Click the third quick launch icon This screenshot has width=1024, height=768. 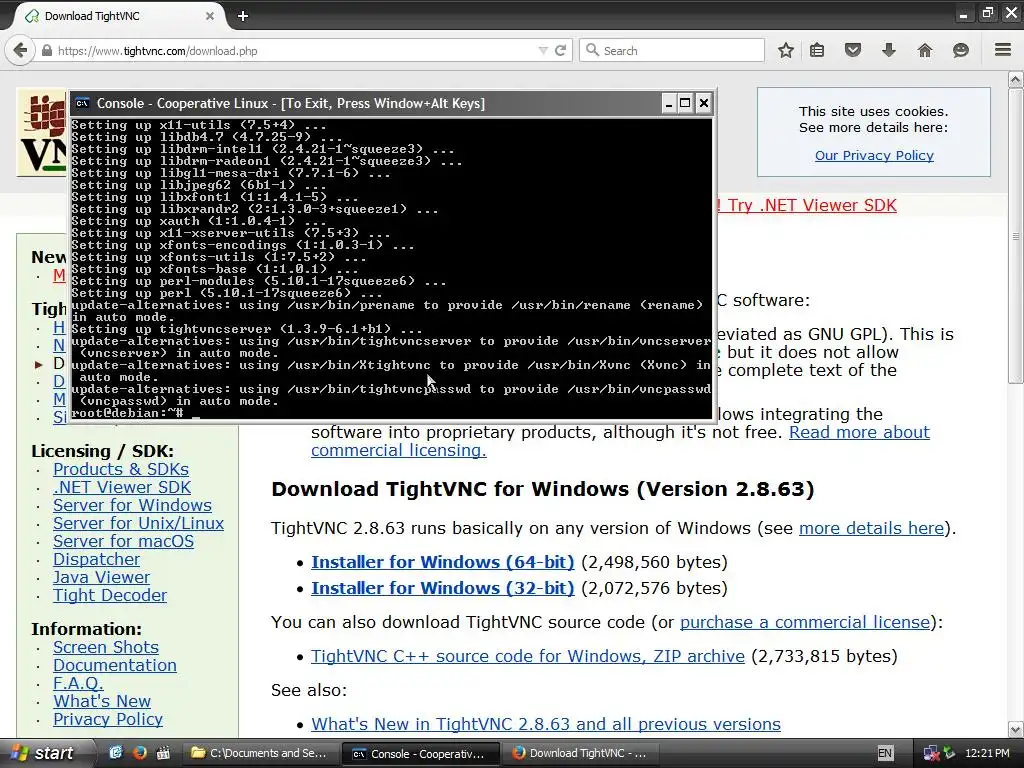point(163,753)
